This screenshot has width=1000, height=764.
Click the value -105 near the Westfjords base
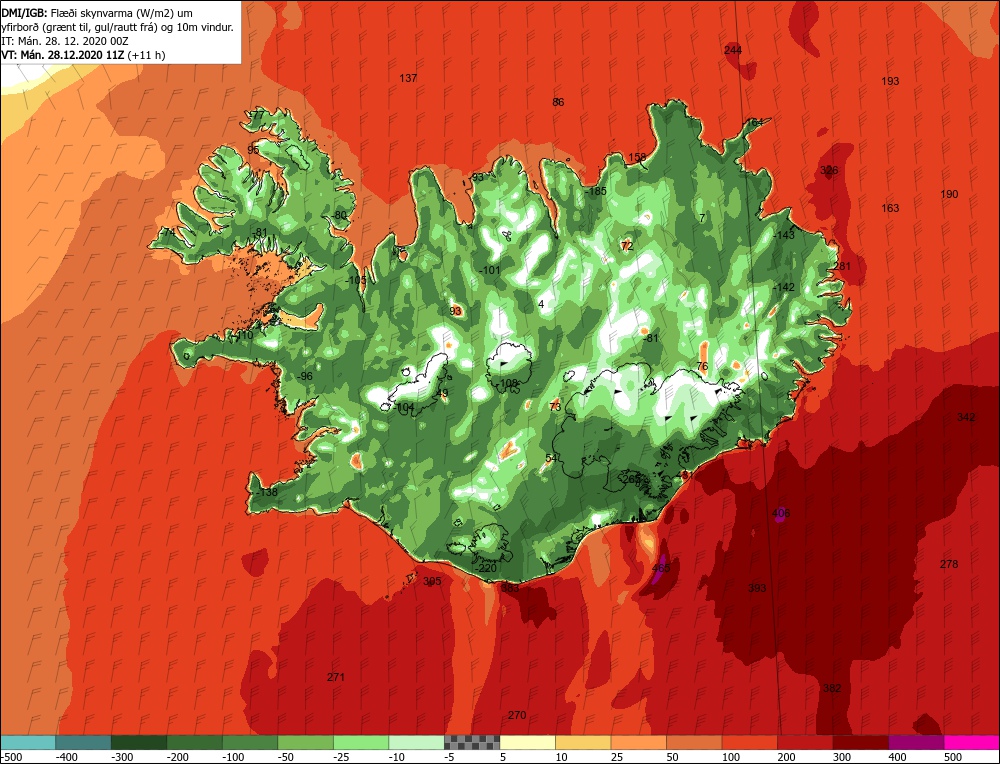pos(356,280)
